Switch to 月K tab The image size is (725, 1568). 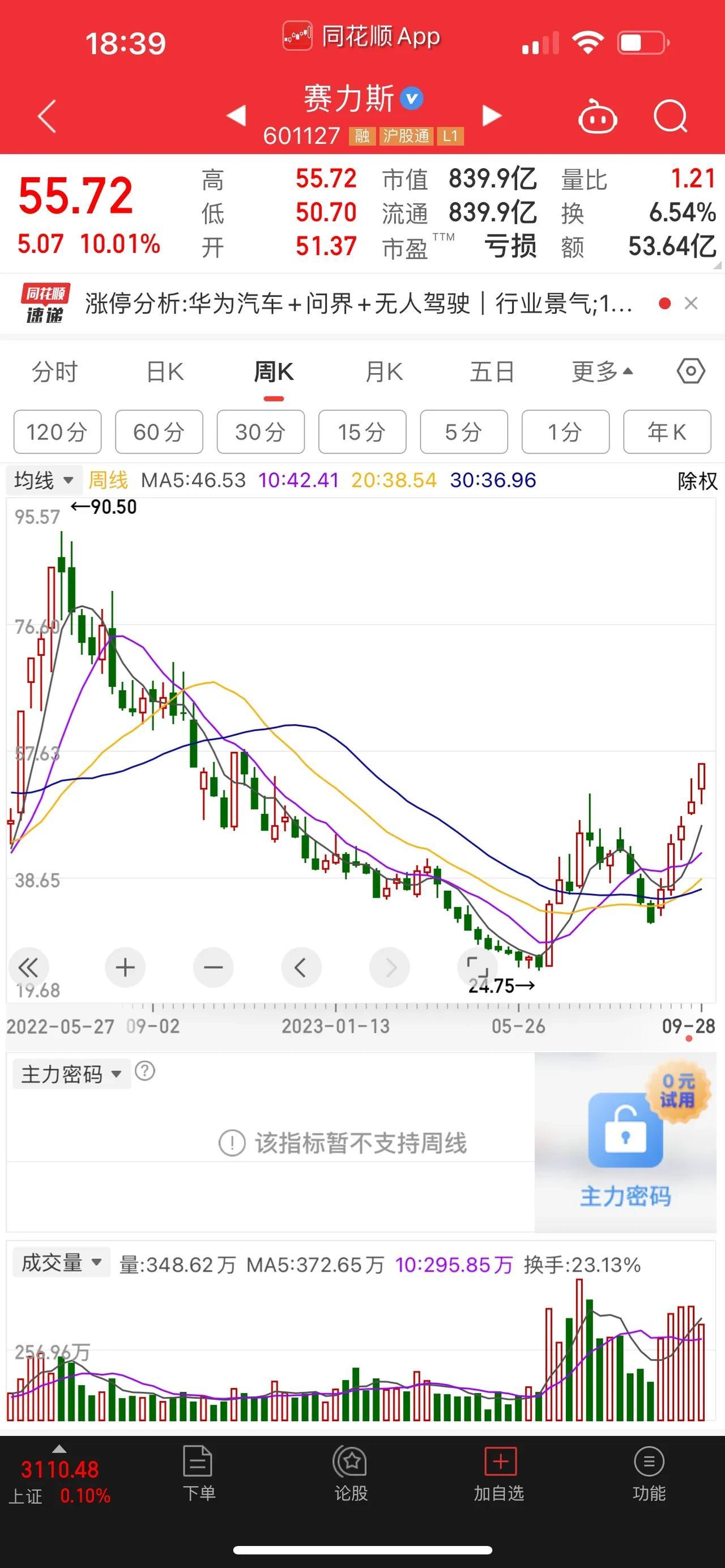[383, 371]
